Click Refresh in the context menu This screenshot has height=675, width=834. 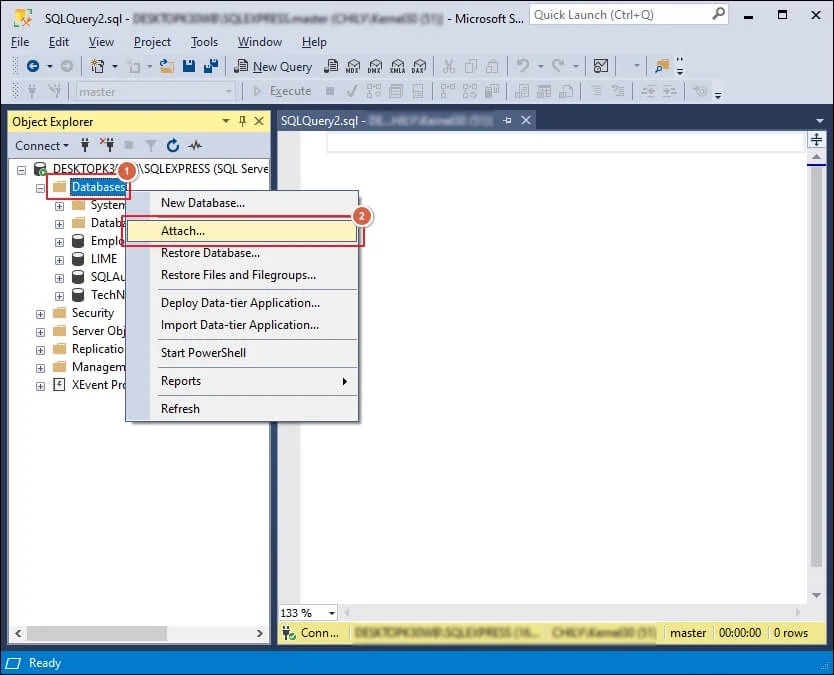243,409
